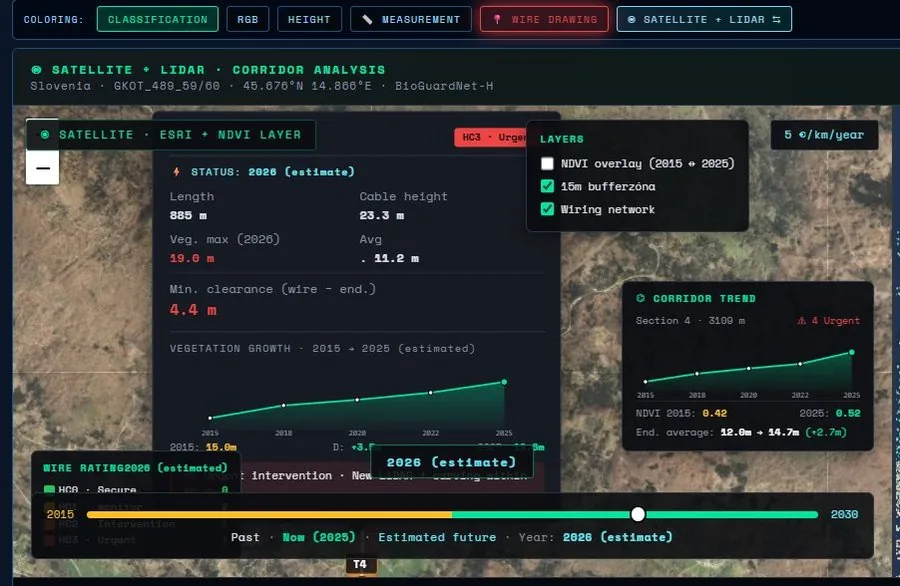Select Classification coloring mode
Viewport: 900px width, 586px height.
157,20
